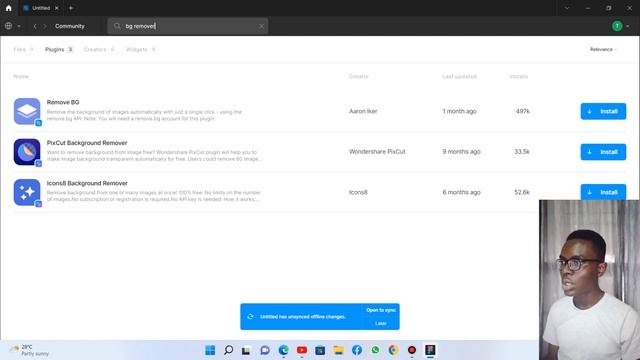Open WhatsApp from the taskbar
640x360 pixels.
coord(375,350)
